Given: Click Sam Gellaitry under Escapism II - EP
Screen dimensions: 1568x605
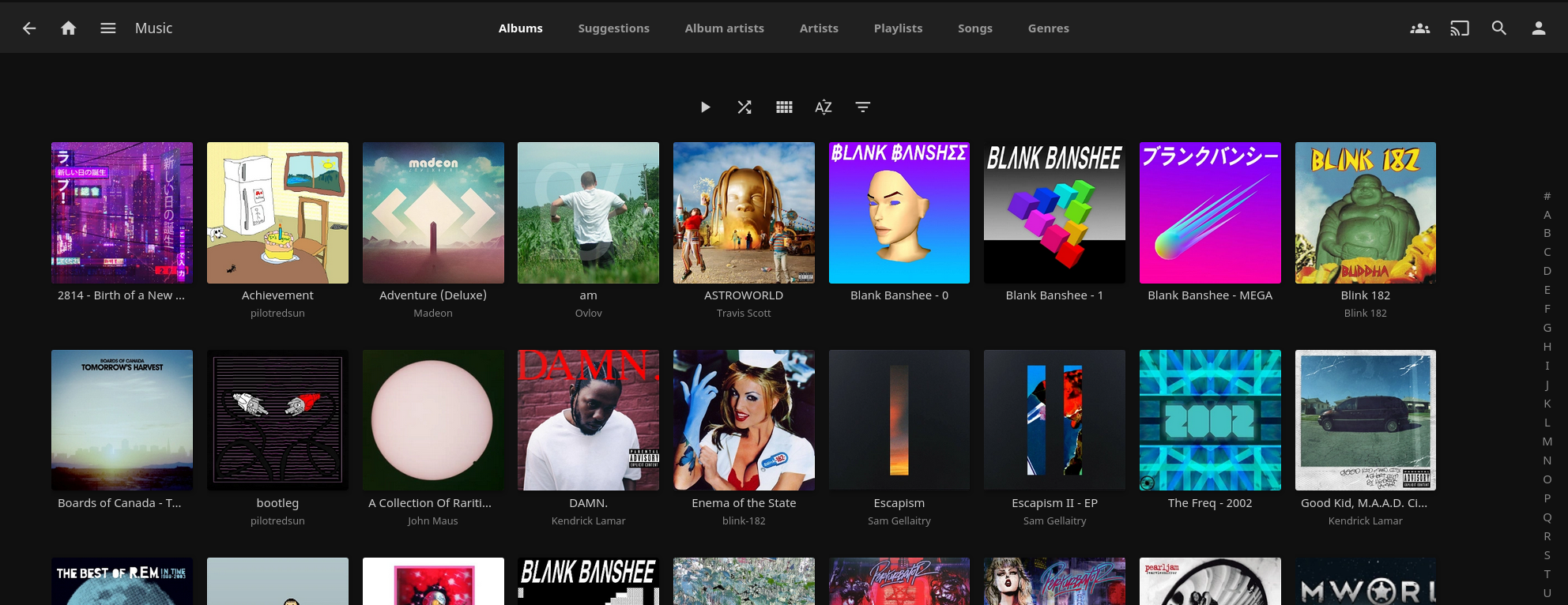Looking at the screenshot, I should [x=1054, y=521].
